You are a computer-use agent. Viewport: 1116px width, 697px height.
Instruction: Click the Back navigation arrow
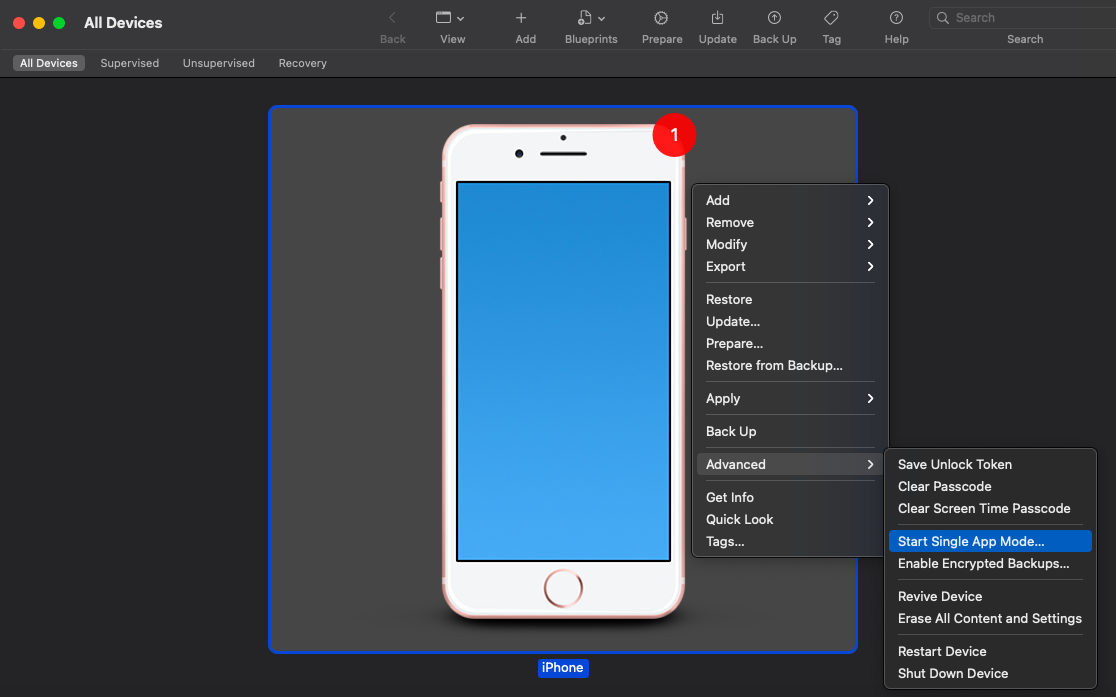click(x=392, y=18)
